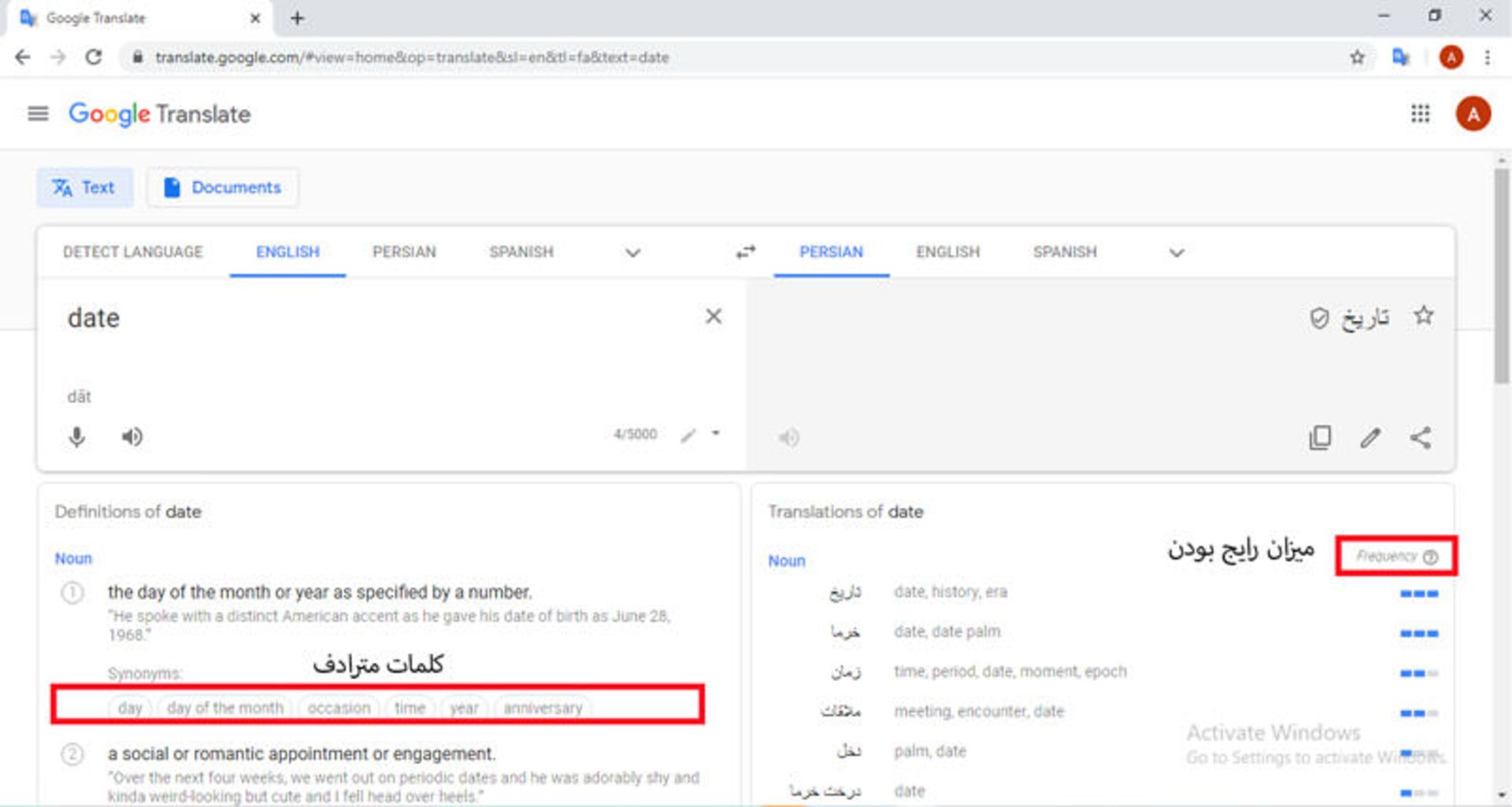Choose Persian as the source language
The height and width of the screenshot is (807, 1512).
click(x=404, y=252)
